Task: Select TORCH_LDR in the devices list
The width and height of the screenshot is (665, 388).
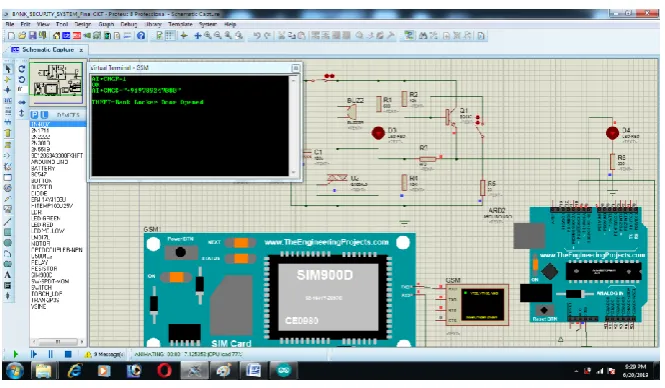Action: point(47,293)
